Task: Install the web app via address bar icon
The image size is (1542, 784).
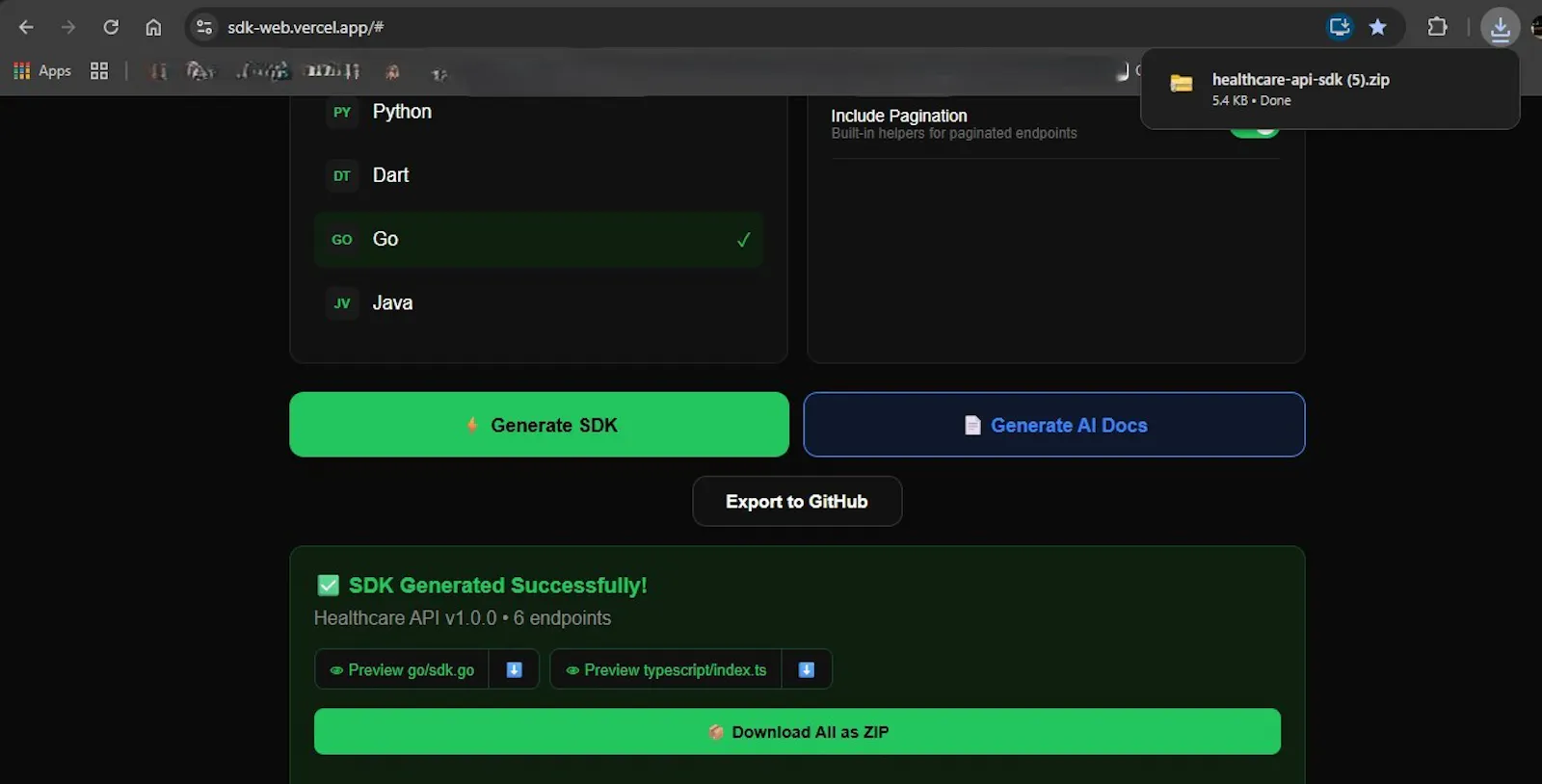Action: point(1340,27)
